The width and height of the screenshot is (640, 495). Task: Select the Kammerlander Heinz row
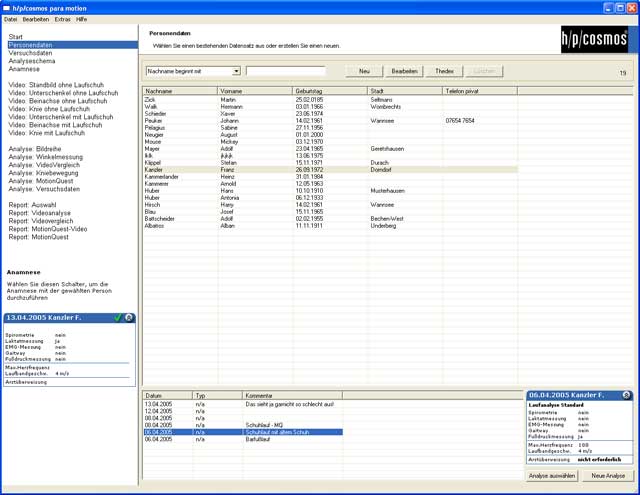click(330, 177)
